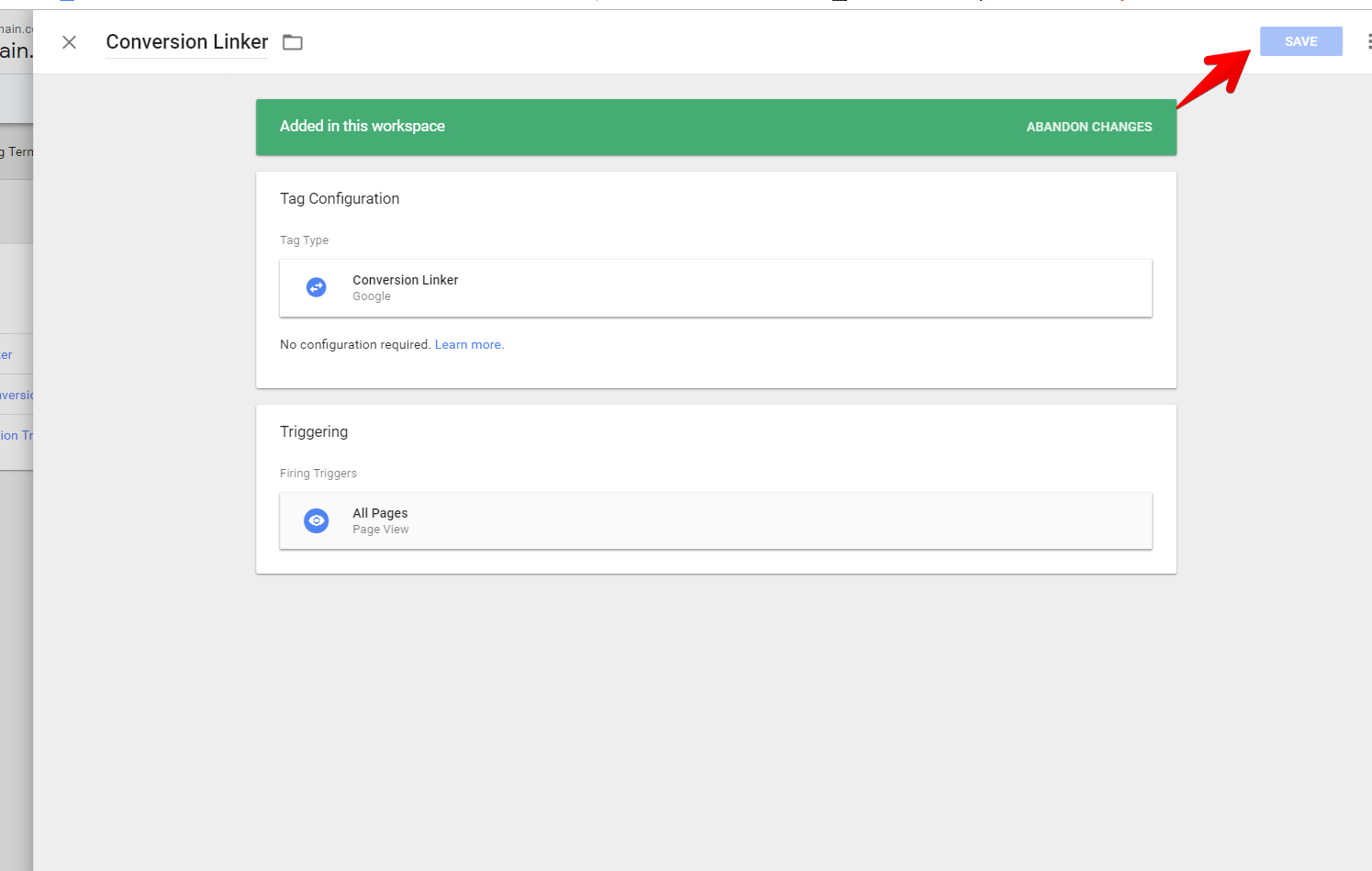Open the Learn more link
1372x871 pixels.
469,345
